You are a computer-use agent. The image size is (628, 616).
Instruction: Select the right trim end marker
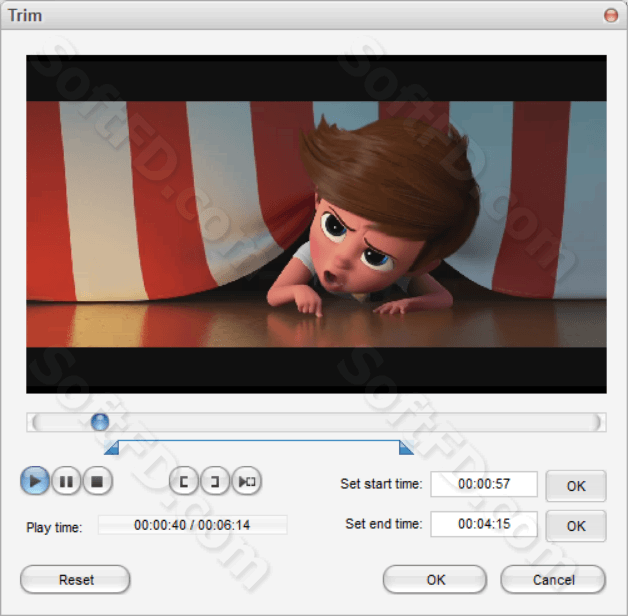[x=406, y=447]
